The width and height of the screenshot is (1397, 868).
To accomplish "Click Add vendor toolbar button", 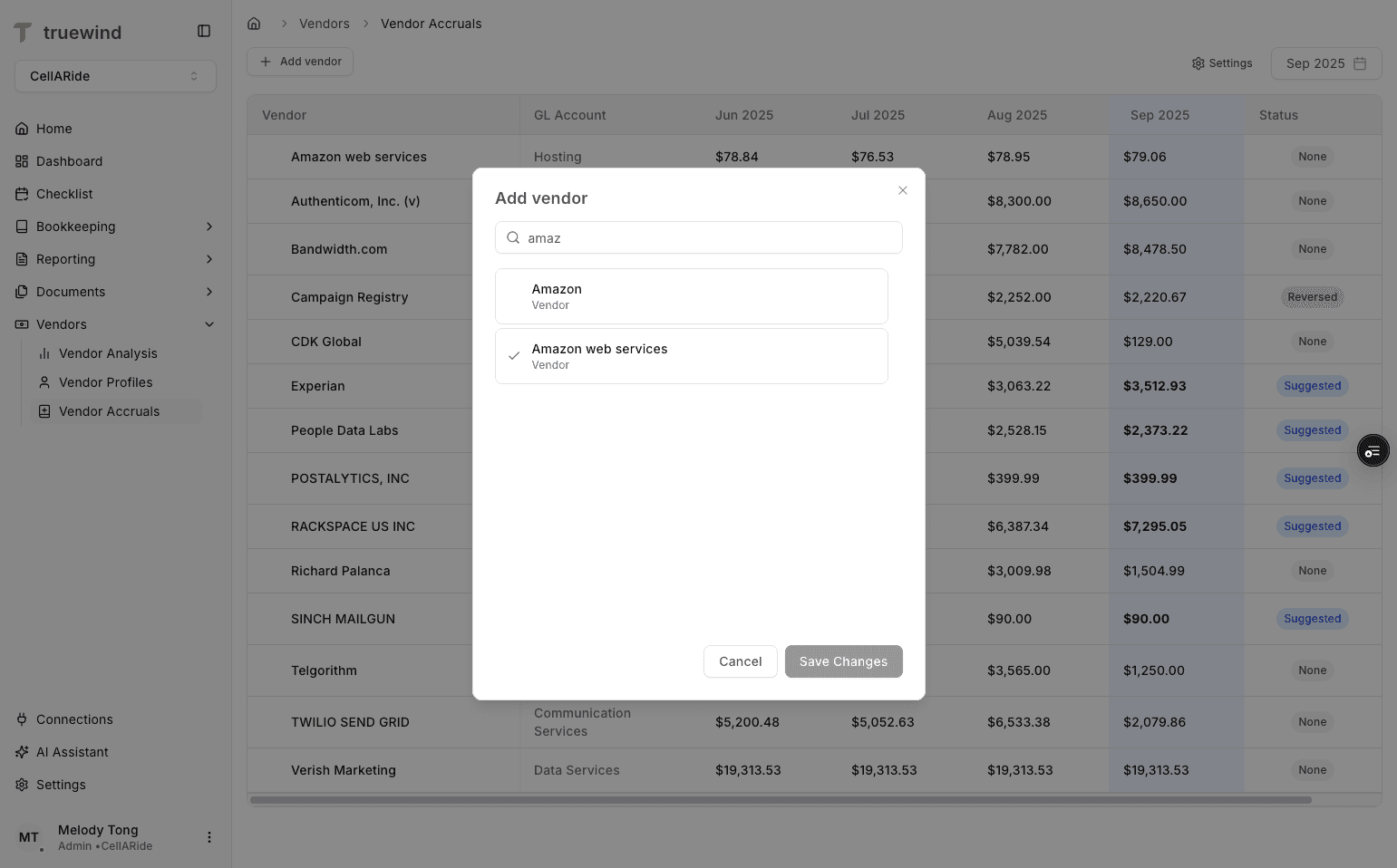I will [x=300, y=62].
